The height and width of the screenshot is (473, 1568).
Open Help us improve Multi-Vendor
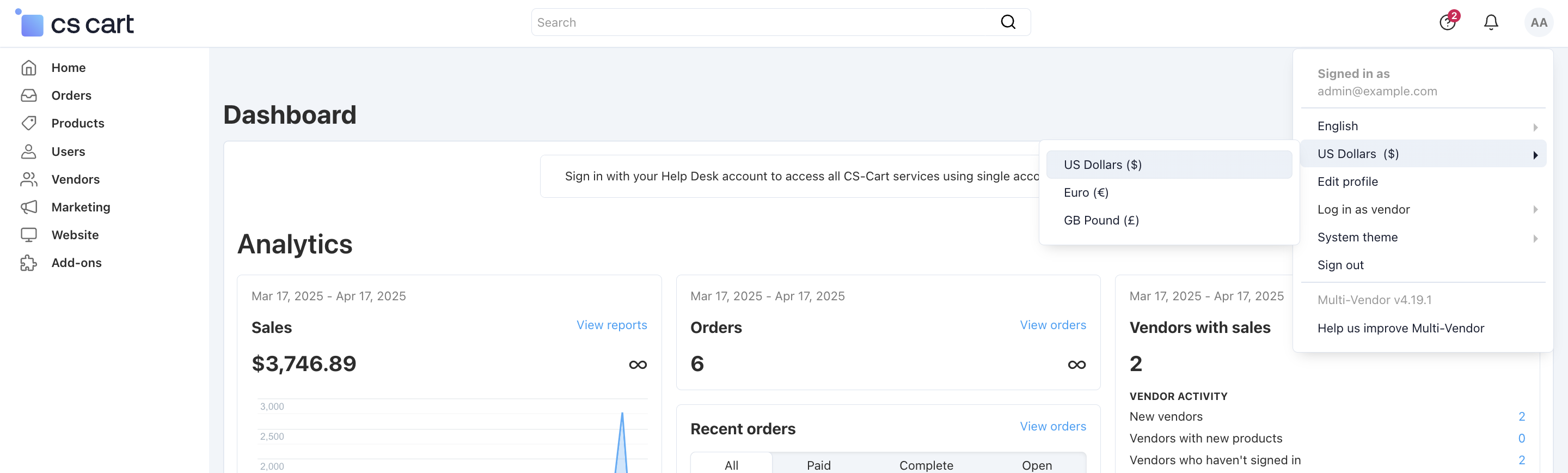[1423, 329]
